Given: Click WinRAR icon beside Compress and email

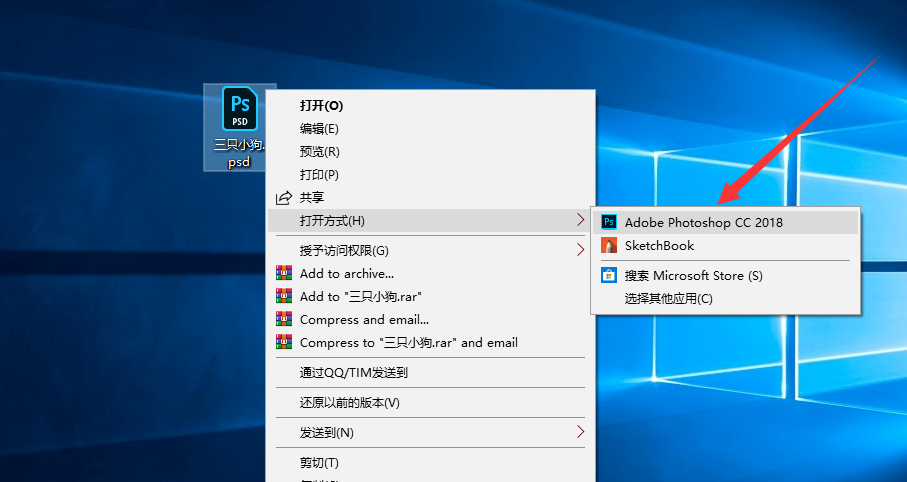Looking at the screenshot, I should pos(284,319).
